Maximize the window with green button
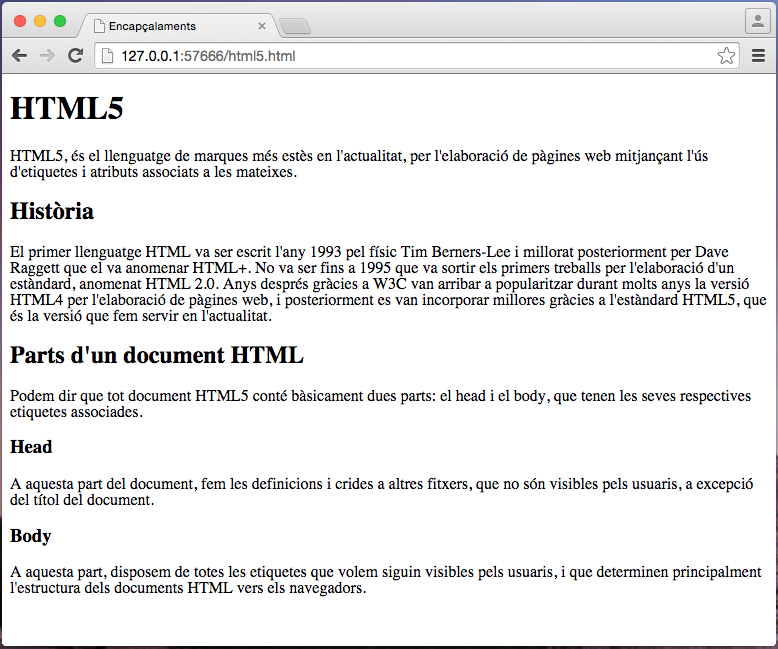This screenshot has width=778, height=649. click(x=60, y=21)
